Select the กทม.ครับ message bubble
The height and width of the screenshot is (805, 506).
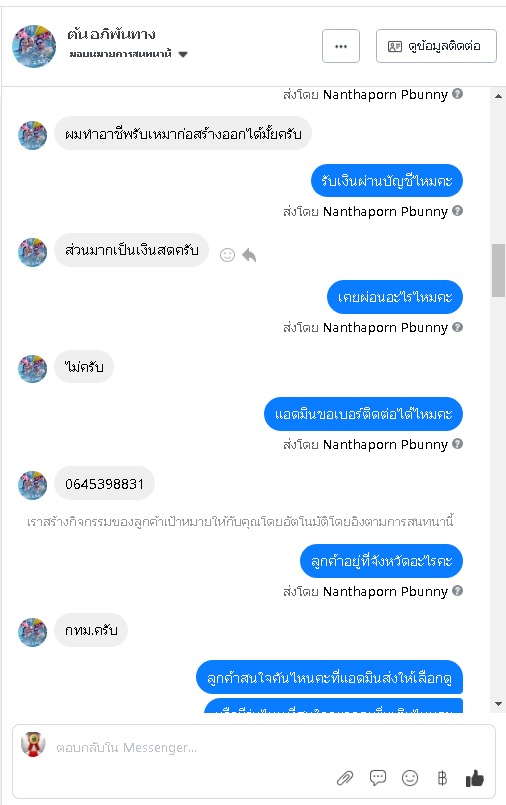click(91, 630)
